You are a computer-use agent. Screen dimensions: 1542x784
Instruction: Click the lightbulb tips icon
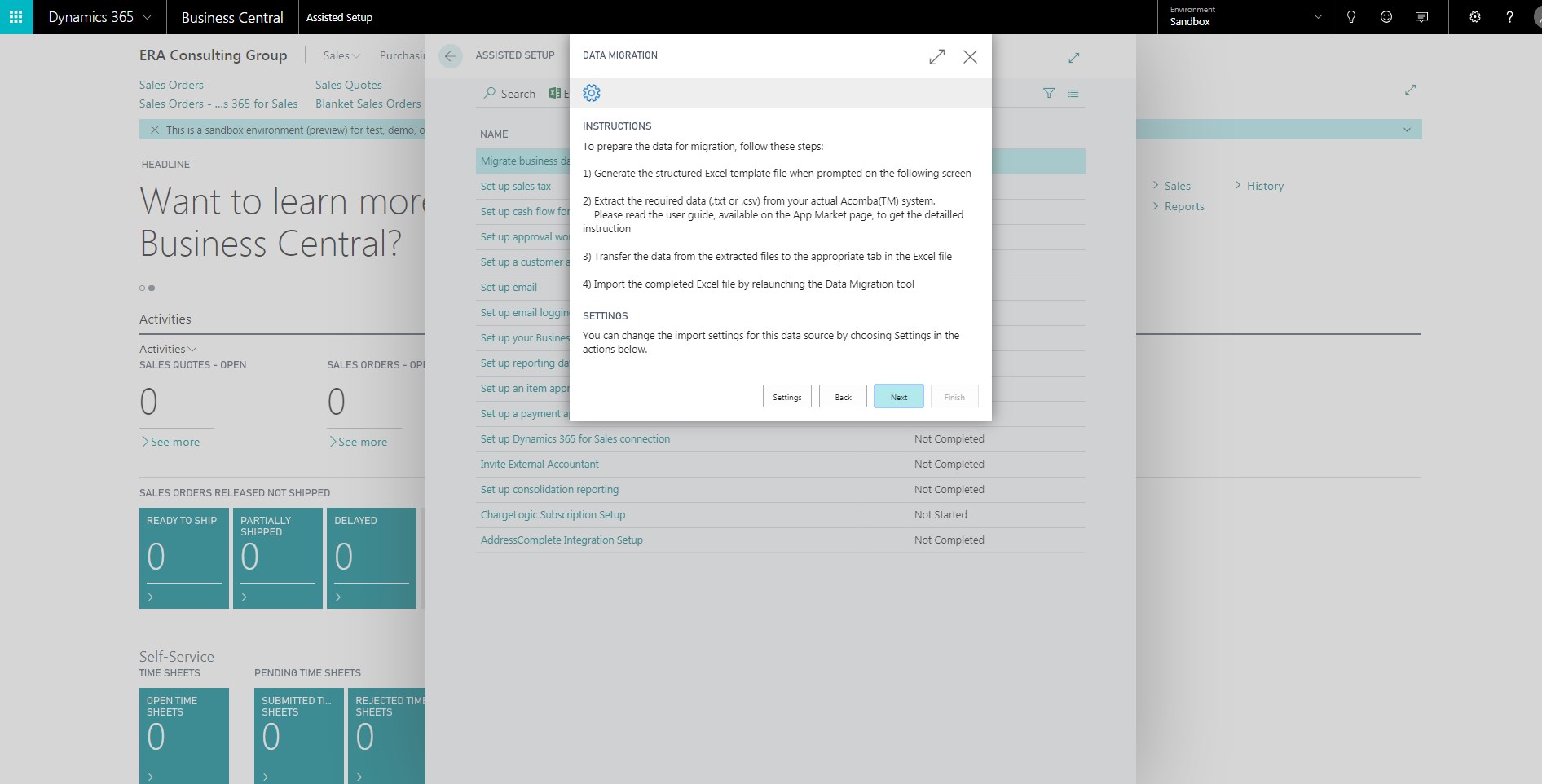click(x=1350, y=17)
